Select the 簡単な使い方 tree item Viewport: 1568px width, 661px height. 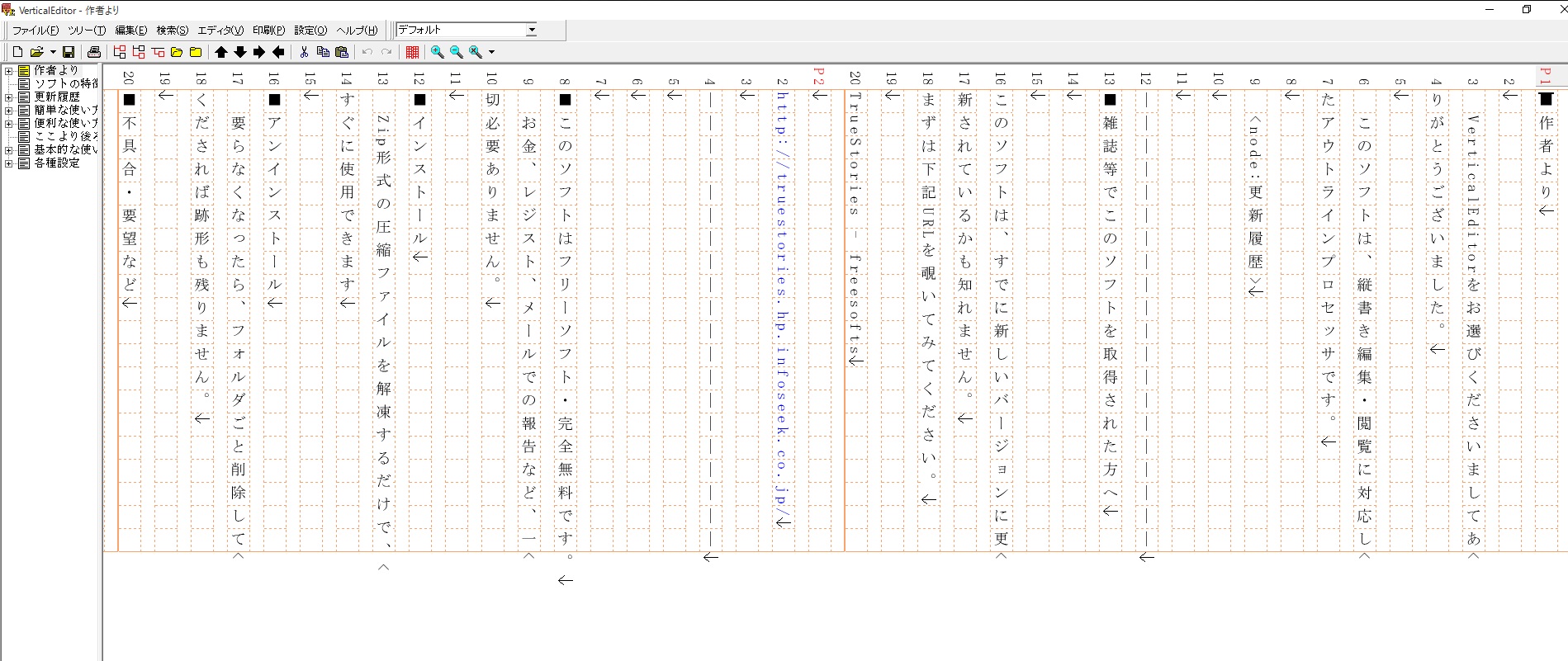(x=66, y=111)
